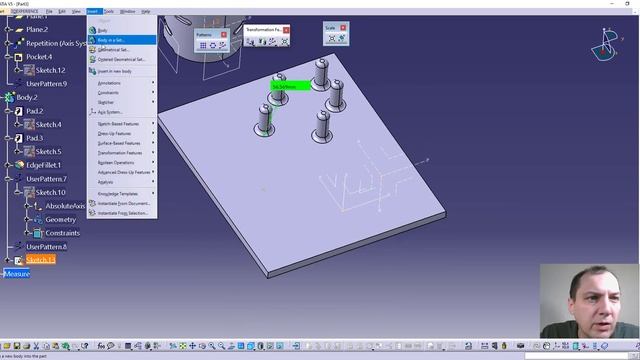640x360 pixels.
Task: Click the Cut scissors icon
Action: [36, 346]
